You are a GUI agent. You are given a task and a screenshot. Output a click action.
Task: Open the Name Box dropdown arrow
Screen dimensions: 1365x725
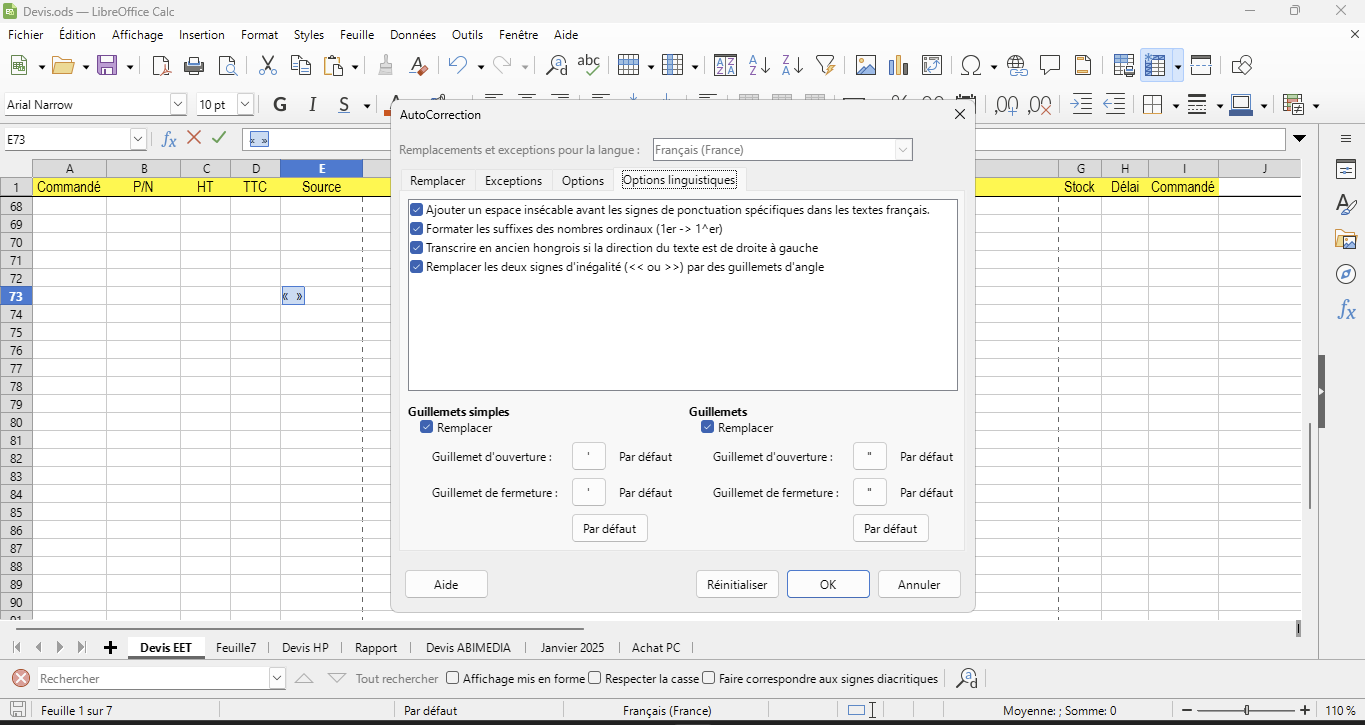[138, 139]
